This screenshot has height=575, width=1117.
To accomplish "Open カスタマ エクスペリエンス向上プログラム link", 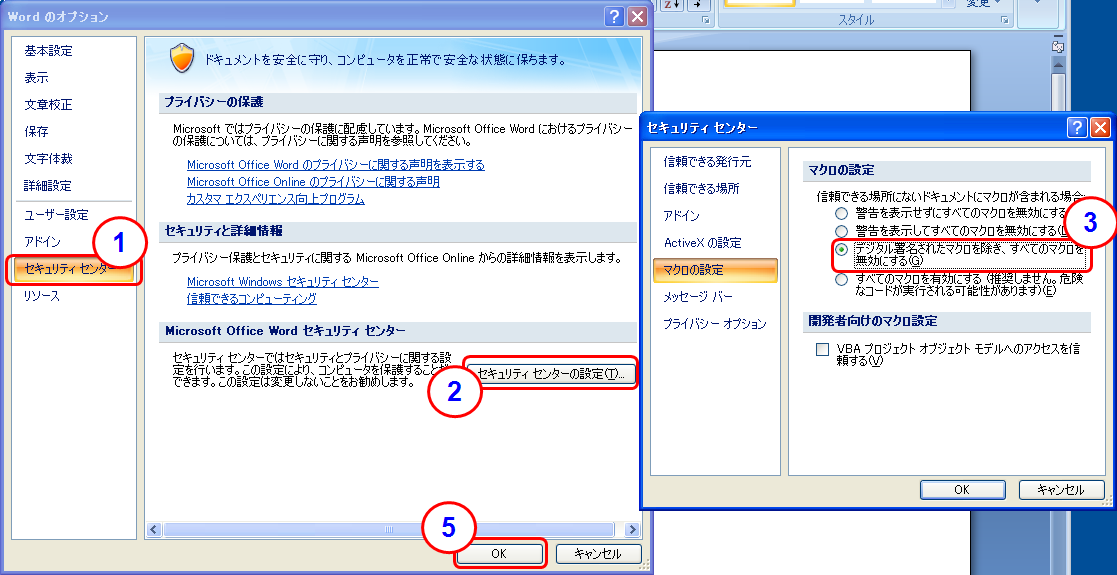I will tap(276, 199).
